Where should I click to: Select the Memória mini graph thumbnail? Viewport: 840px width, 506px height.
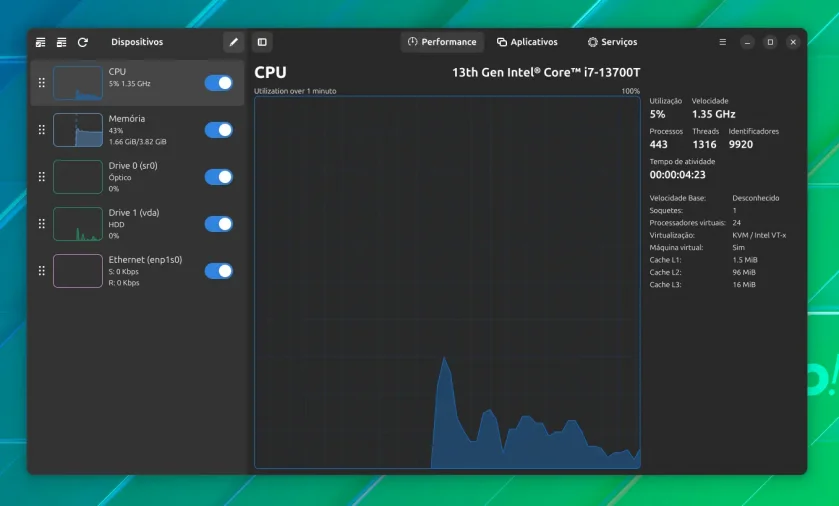(x=78, y=130)
